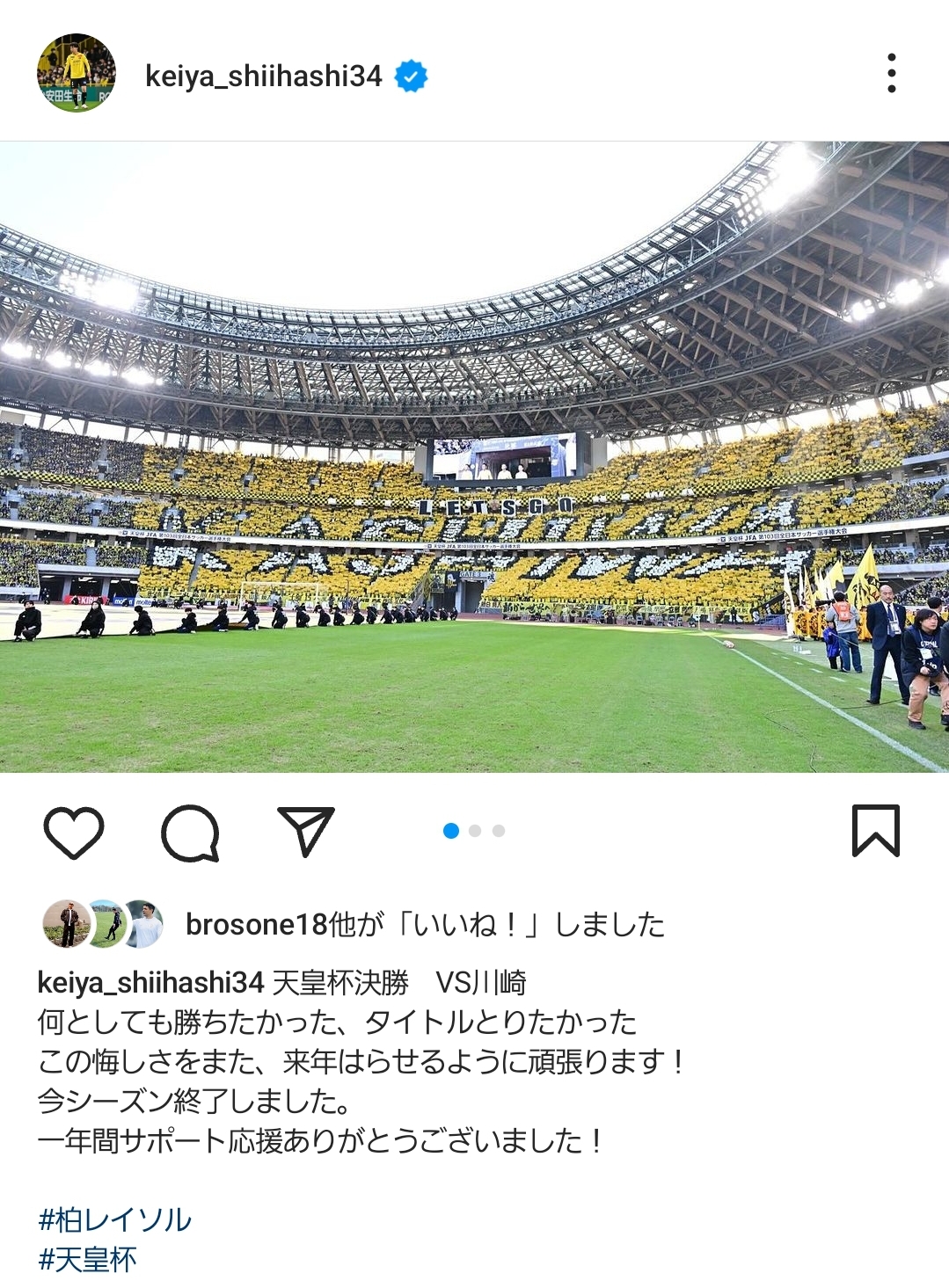Open comments with the speech bubble icon
The image size is (949, 1288).
[190, 832]
